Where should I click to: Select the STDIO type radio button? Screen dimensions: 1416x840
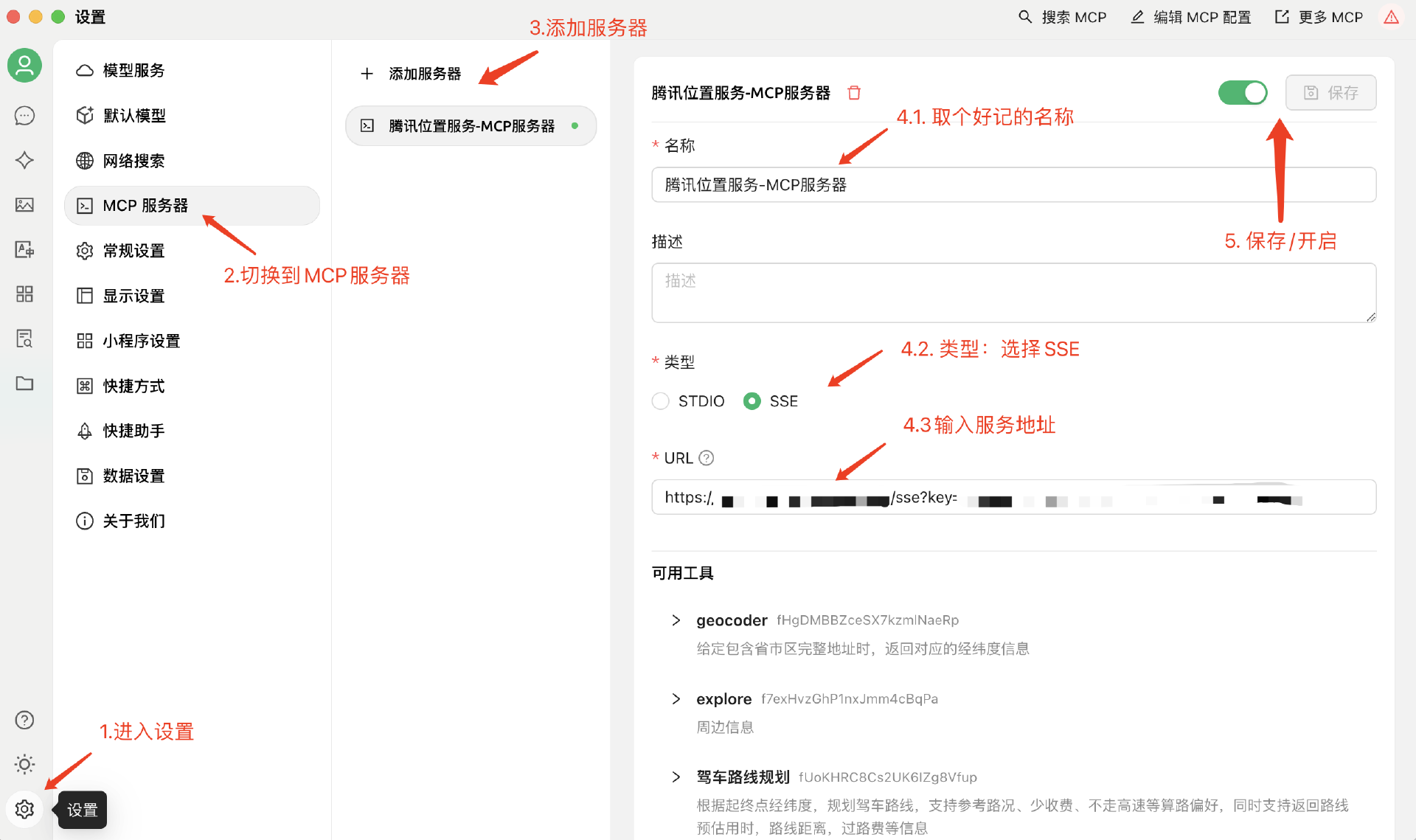click(661, 401)
